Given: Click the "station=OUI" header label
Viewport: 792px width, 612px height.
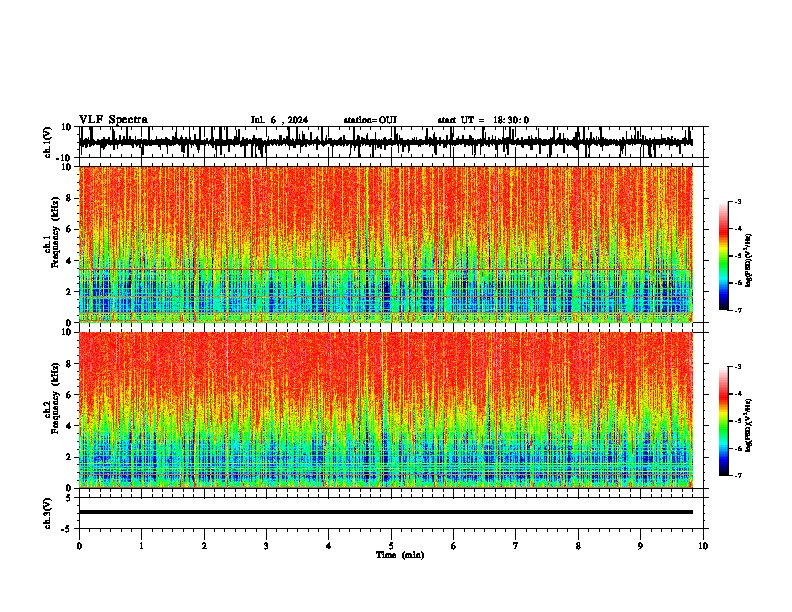Looking at the screenshot, I should pos(370,120).
